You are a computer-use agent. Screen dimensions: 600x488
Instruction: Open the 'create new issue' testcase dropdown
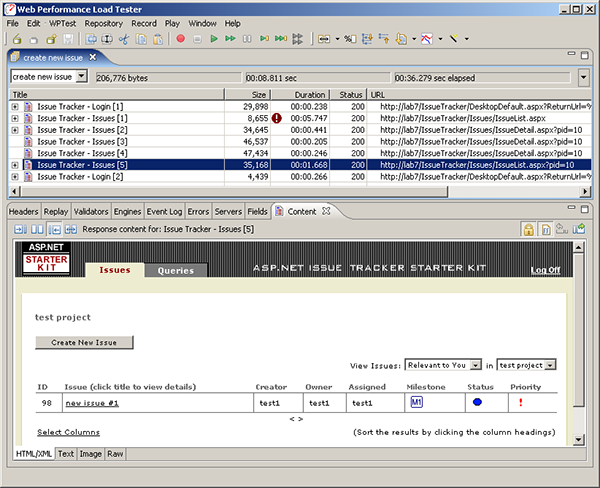81,77
